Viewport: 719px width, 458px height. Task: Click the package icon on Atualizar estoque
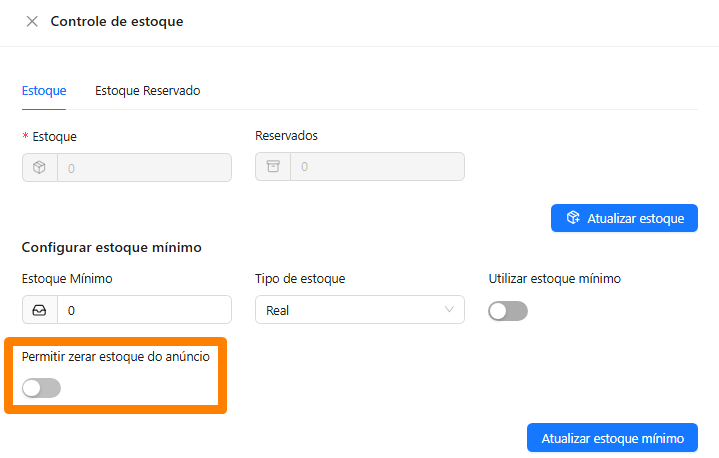click(x=573, y=218)
